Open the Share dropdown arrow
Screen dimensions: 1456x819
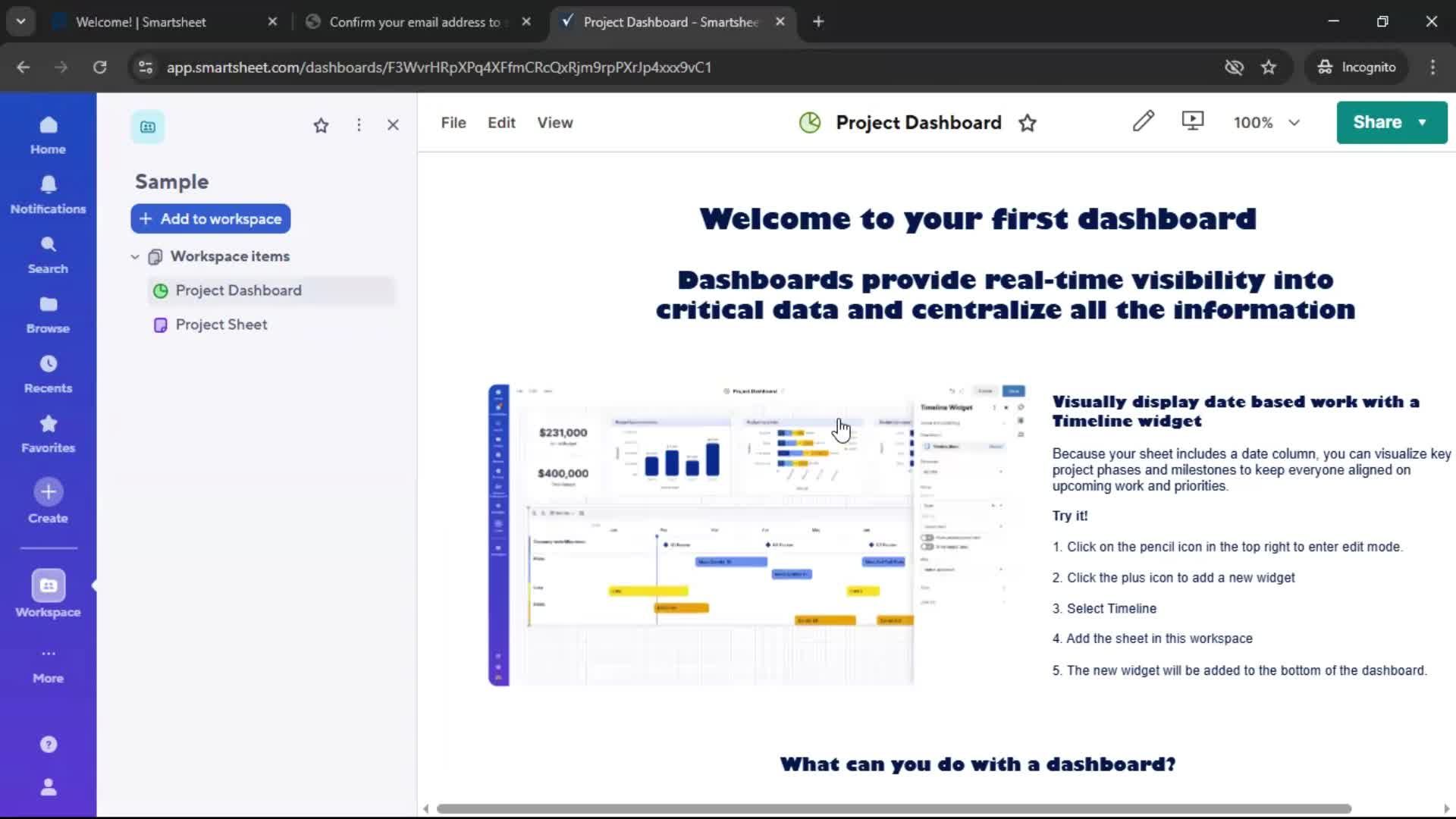point(1422,122)
